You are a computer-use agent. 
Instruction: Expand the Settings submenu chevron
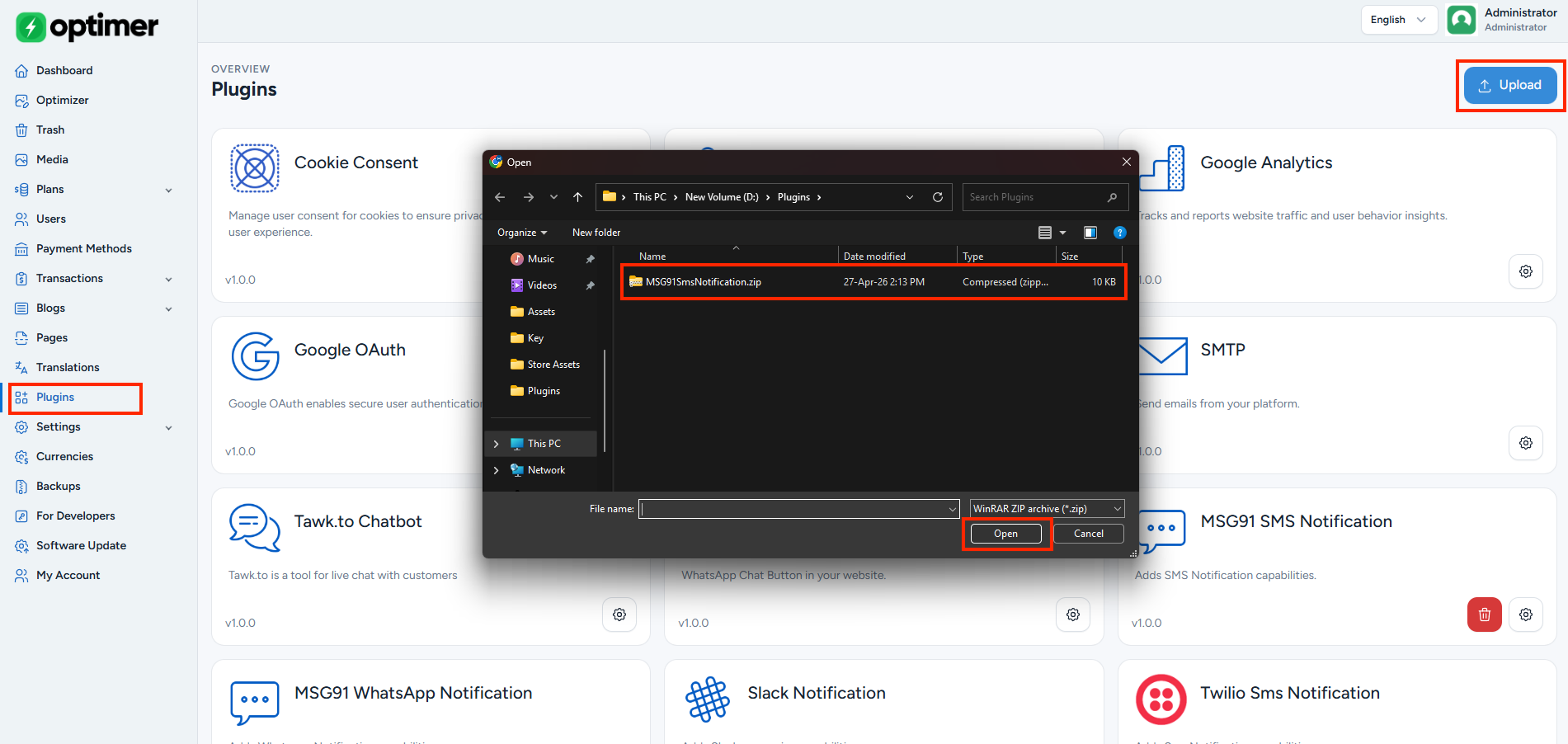pyautogui.click(x=169, y=427)
